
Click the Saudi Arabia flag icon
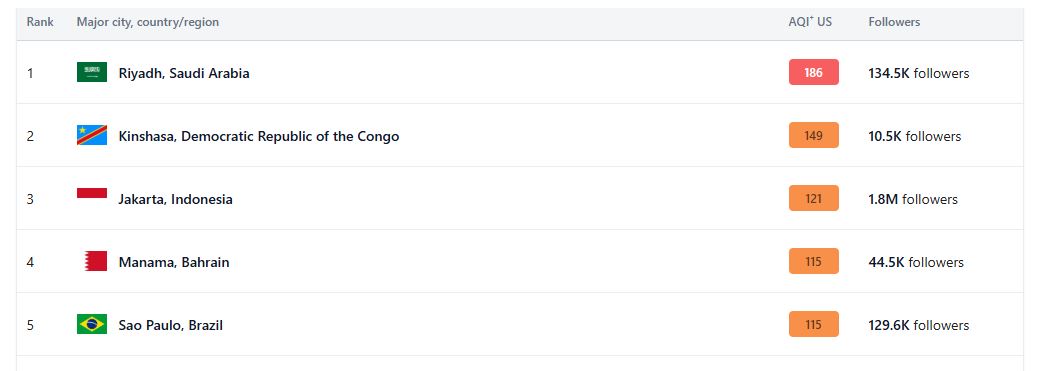tap(92, 72)
